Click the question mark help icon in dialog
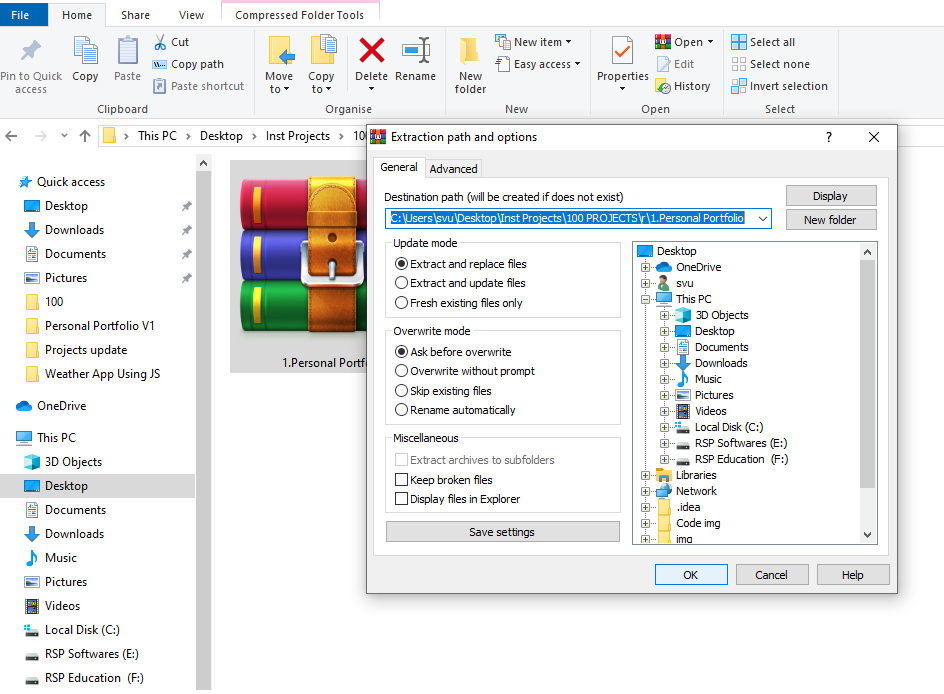This screenshot has width=944, height=694. click(829, 137)
